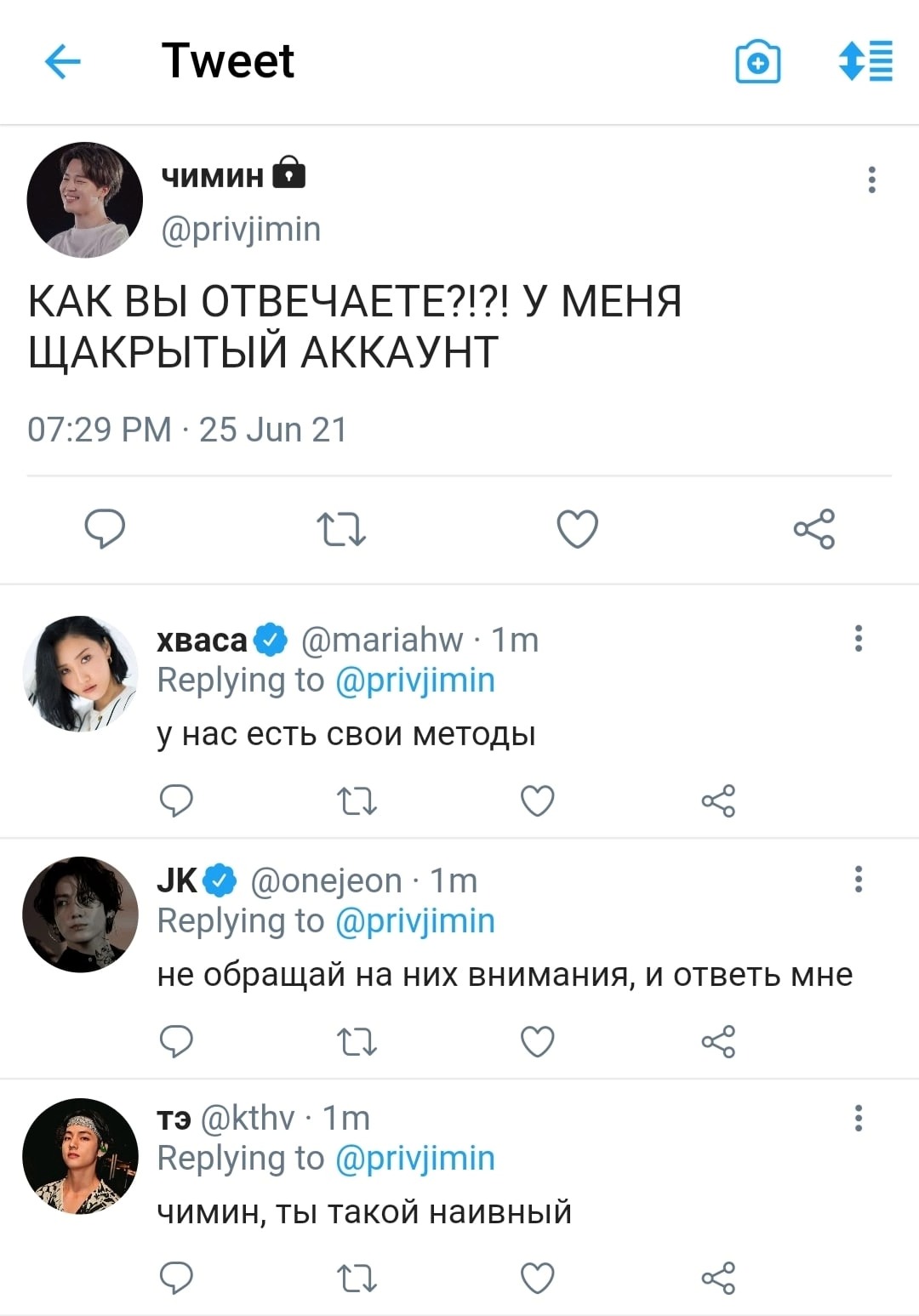919x1316 pixels.
Task: Open more options on JK's reply
Action: click(x=859, y=879)
